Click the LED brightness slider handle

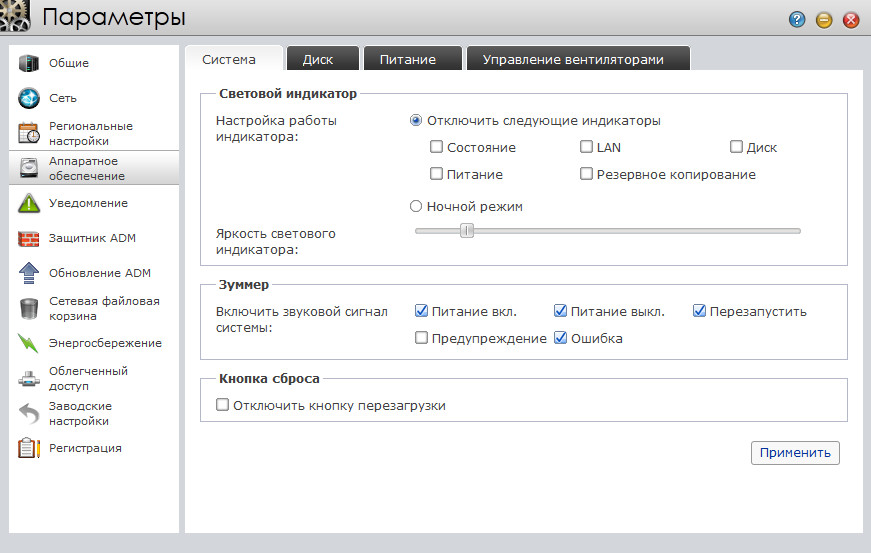[x=466, y=231]
